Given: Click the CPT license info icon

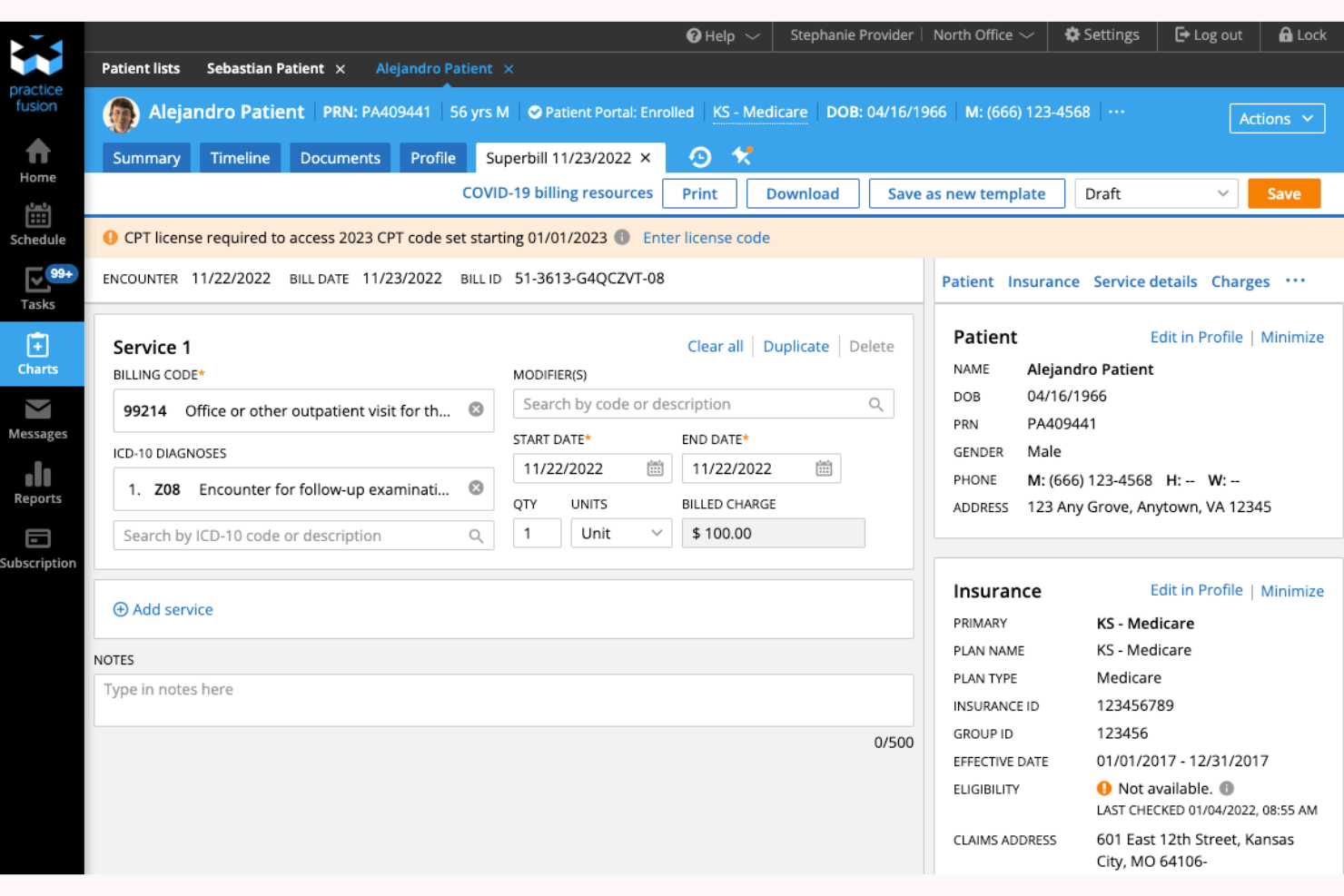Looking at the screenshot, I should point(622,237).
